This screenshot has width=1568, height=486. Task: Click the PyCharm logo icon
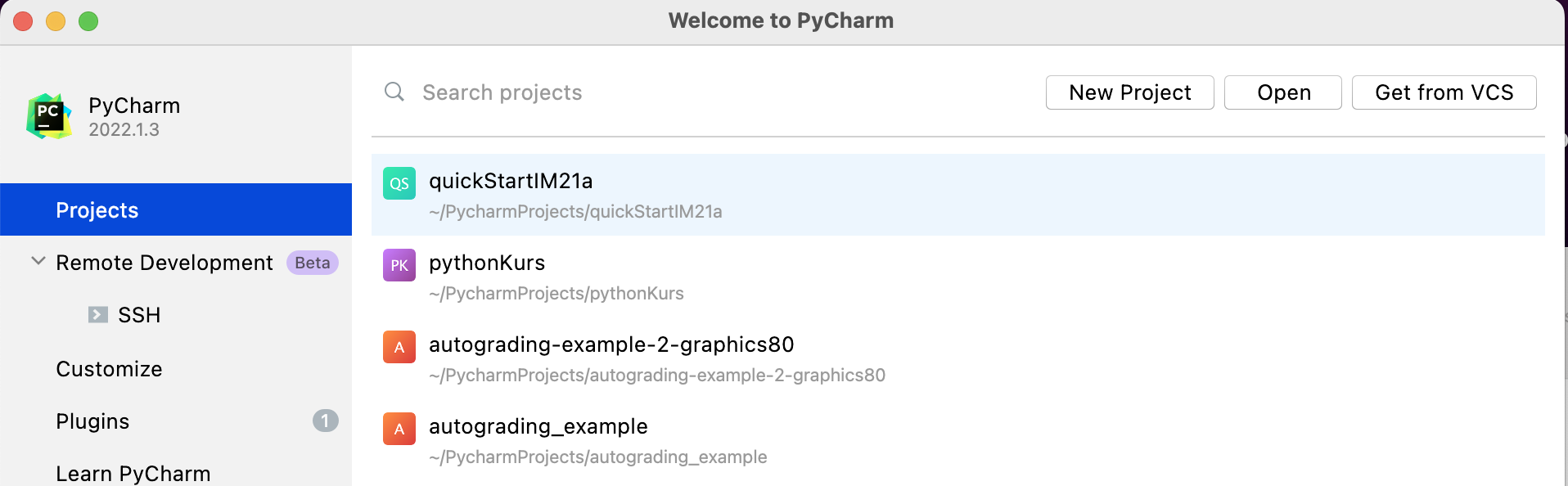49,116
